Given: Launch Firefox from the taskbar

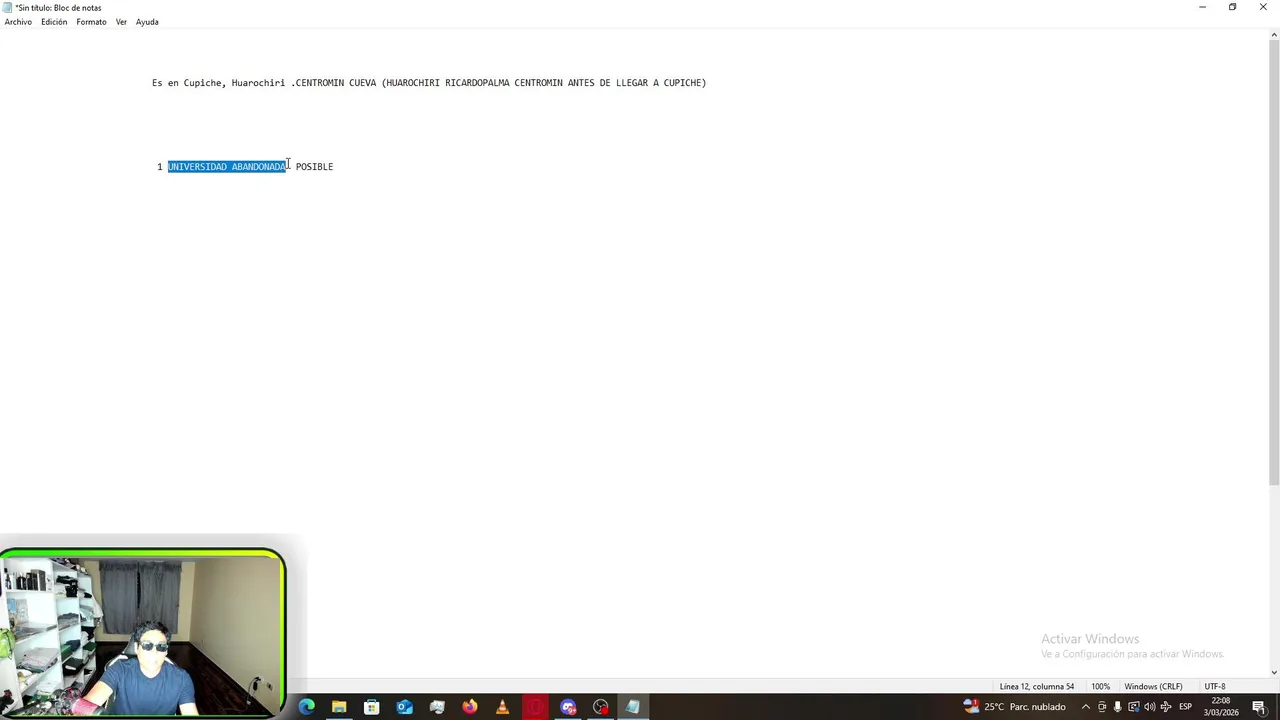Looking at the screenshot, I should pos(470,707).
